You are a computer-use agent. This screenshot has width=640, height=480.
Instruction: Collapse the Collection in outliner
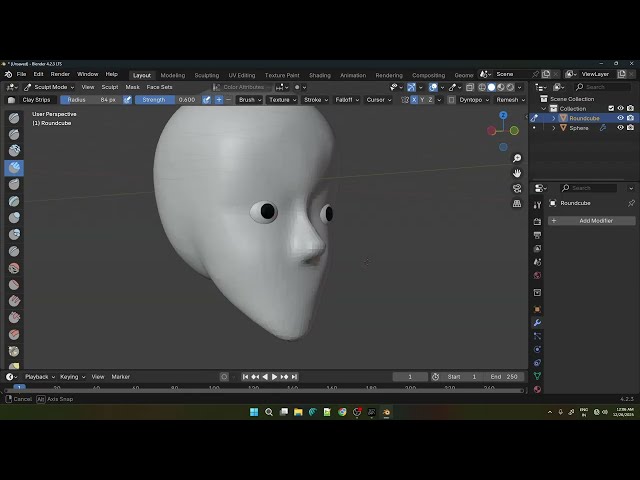[x=544, y=108]
